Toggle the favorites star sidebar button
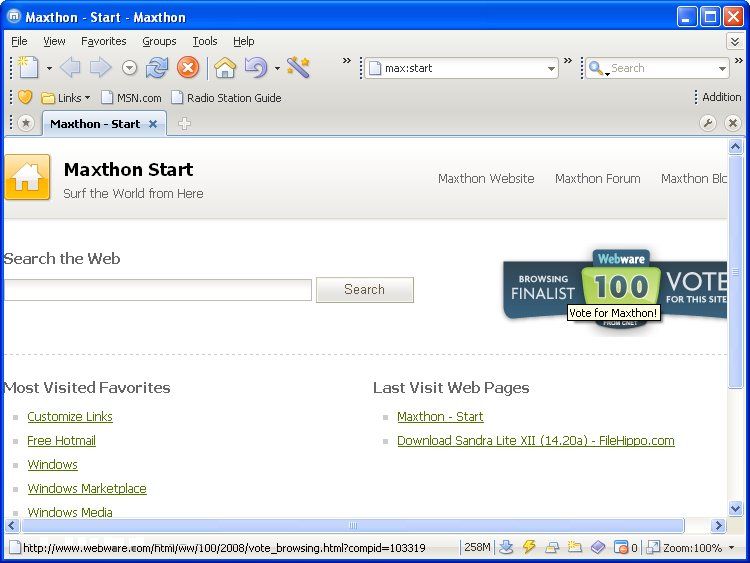 click(26, 124)
